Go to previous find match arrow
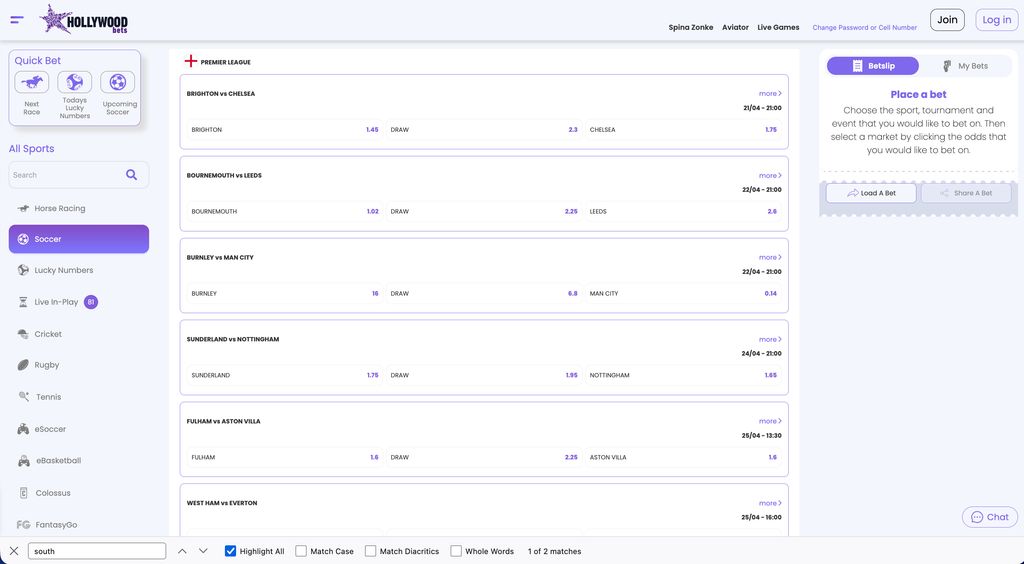 click(182, 551)
